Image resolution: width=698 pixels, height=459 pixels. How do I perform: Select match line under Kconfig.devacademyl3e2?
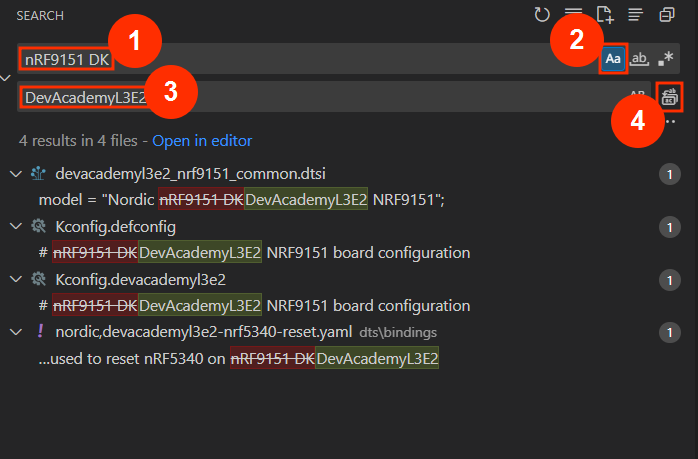point(254,306)
